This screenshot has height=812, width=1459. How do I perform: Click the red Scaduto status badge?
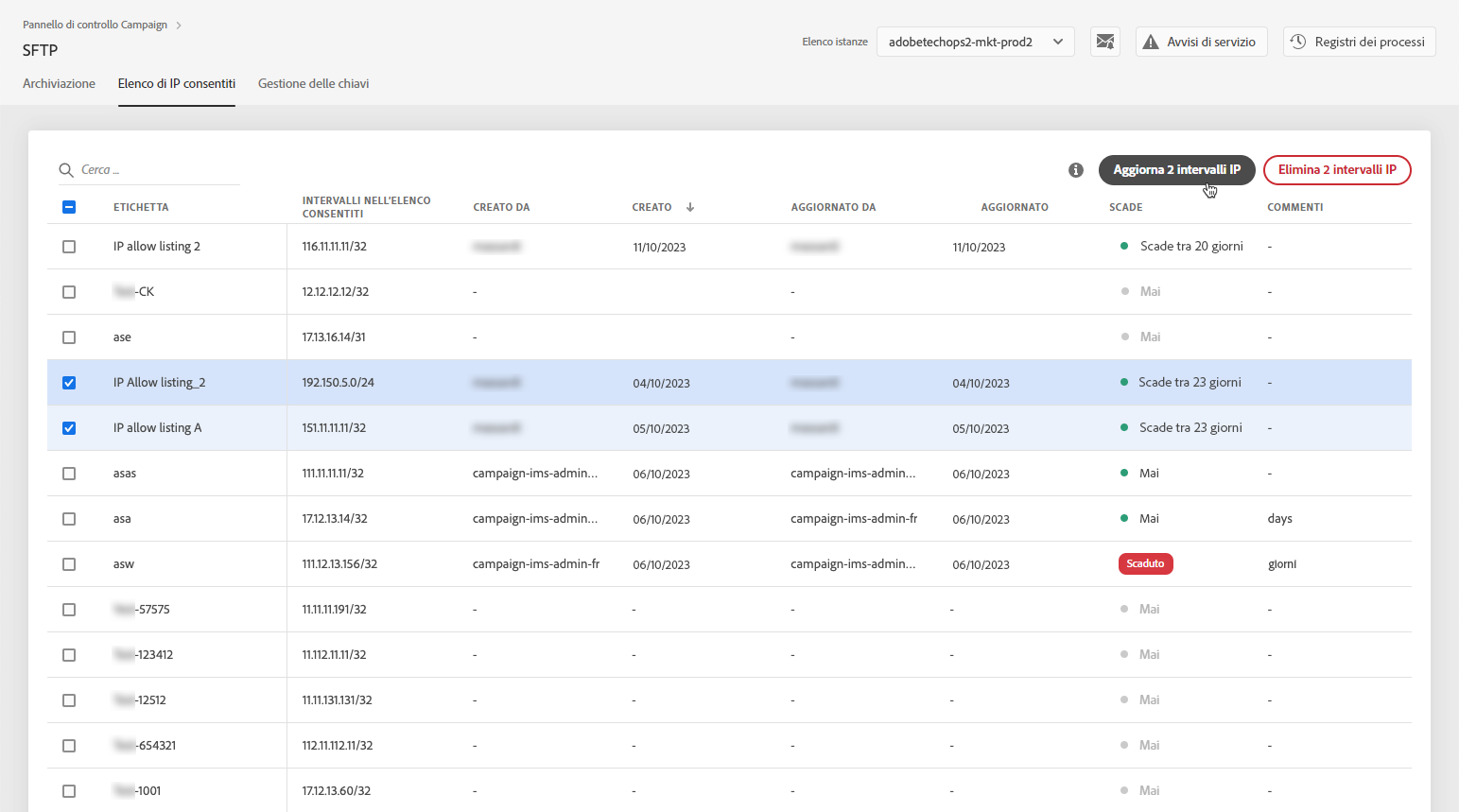click(x=1146, y=564)
